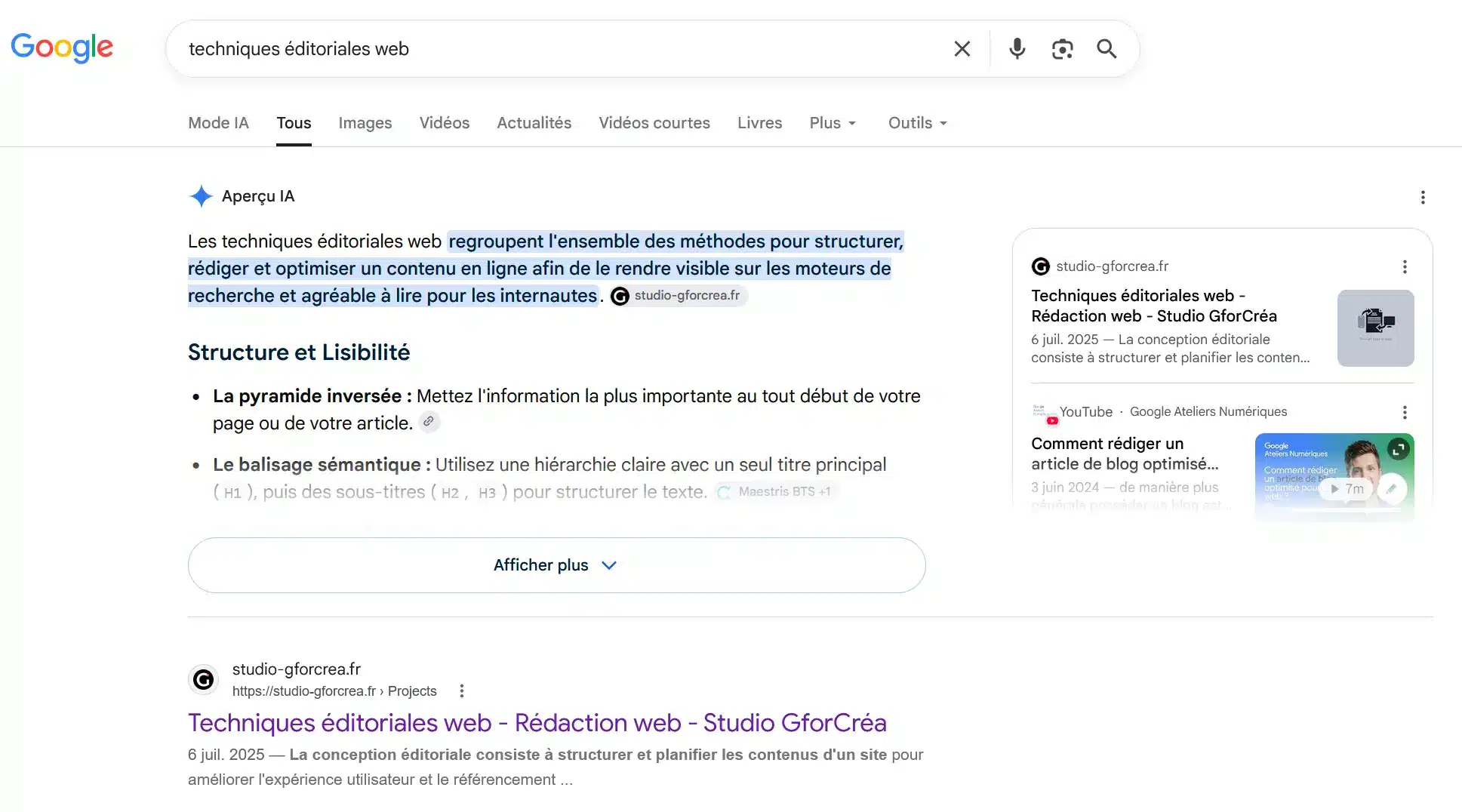The width and height of the screenshot is (1462, 812).
Task: Open Comment rédiger un article de blog card
Action: click(x=1125, y=454)
